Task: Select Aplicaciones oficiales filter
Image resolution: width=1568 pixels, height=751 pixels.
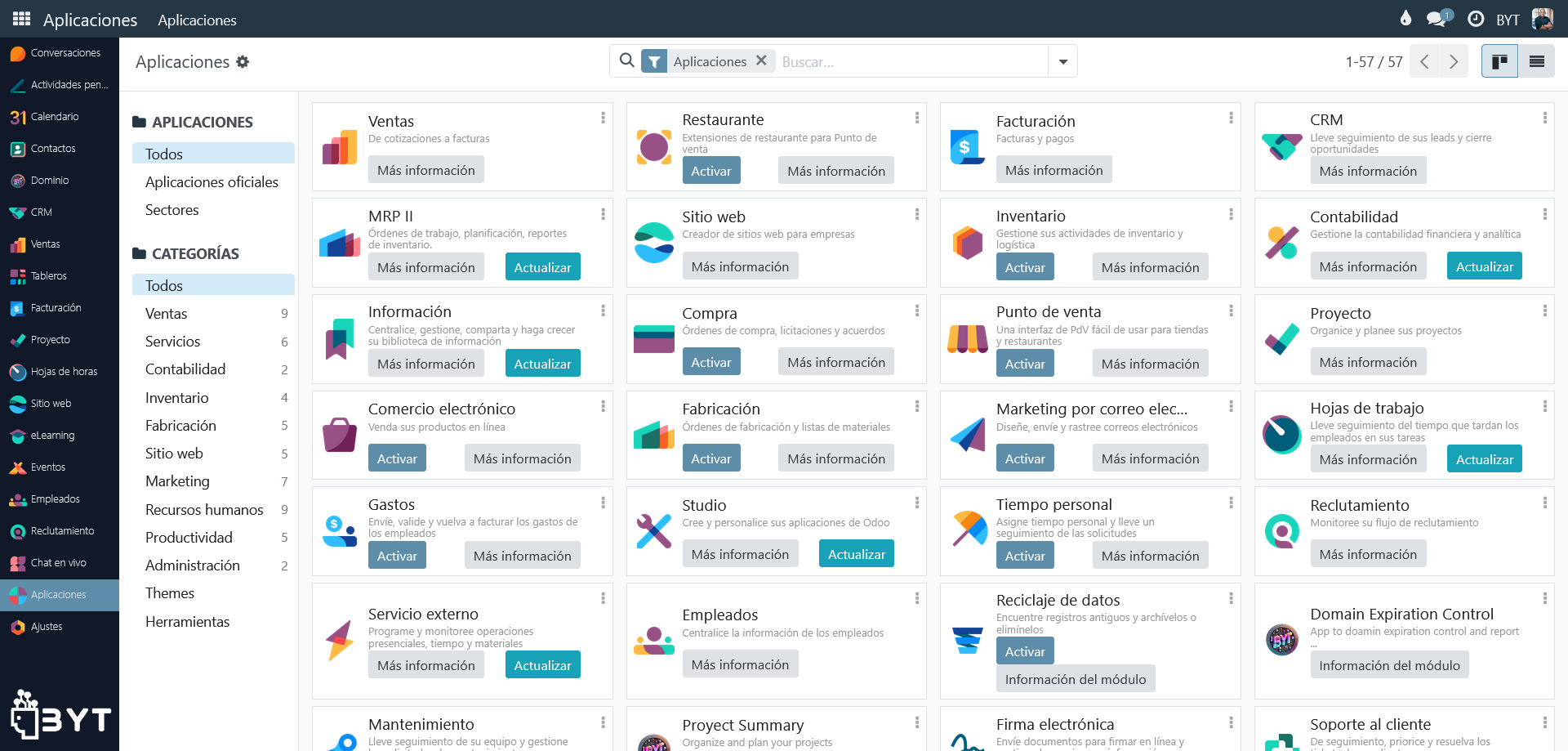Action: click(x=212, y=182)
